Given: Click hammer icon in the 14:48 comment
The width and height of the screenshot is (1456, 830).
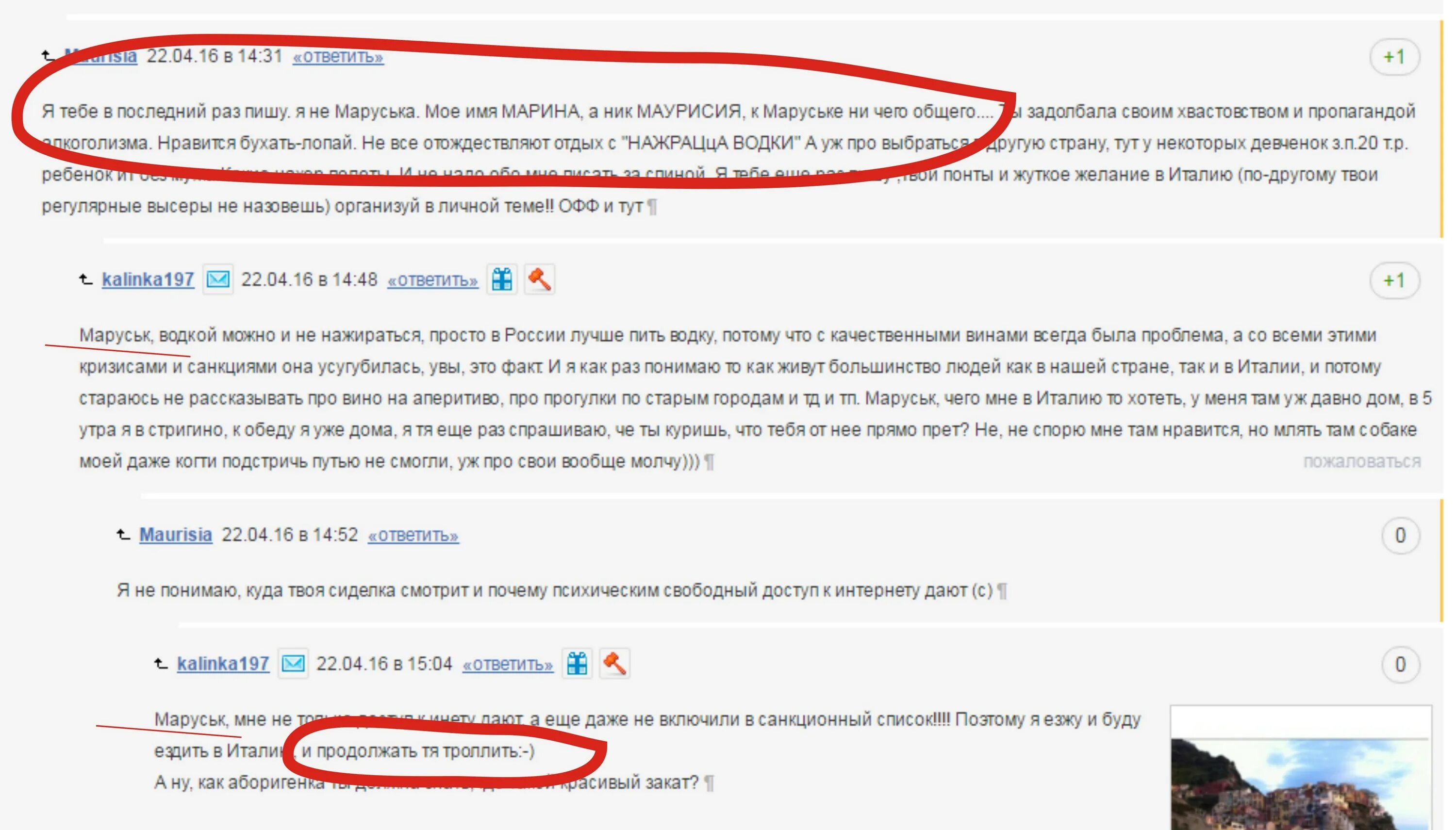Looking at the screenshot, I should [540, 279].
